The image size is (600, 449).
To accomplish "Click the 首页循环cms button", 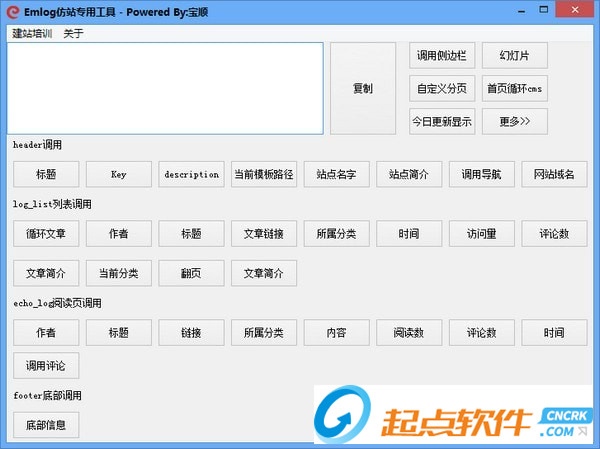I will coord(515,88).
